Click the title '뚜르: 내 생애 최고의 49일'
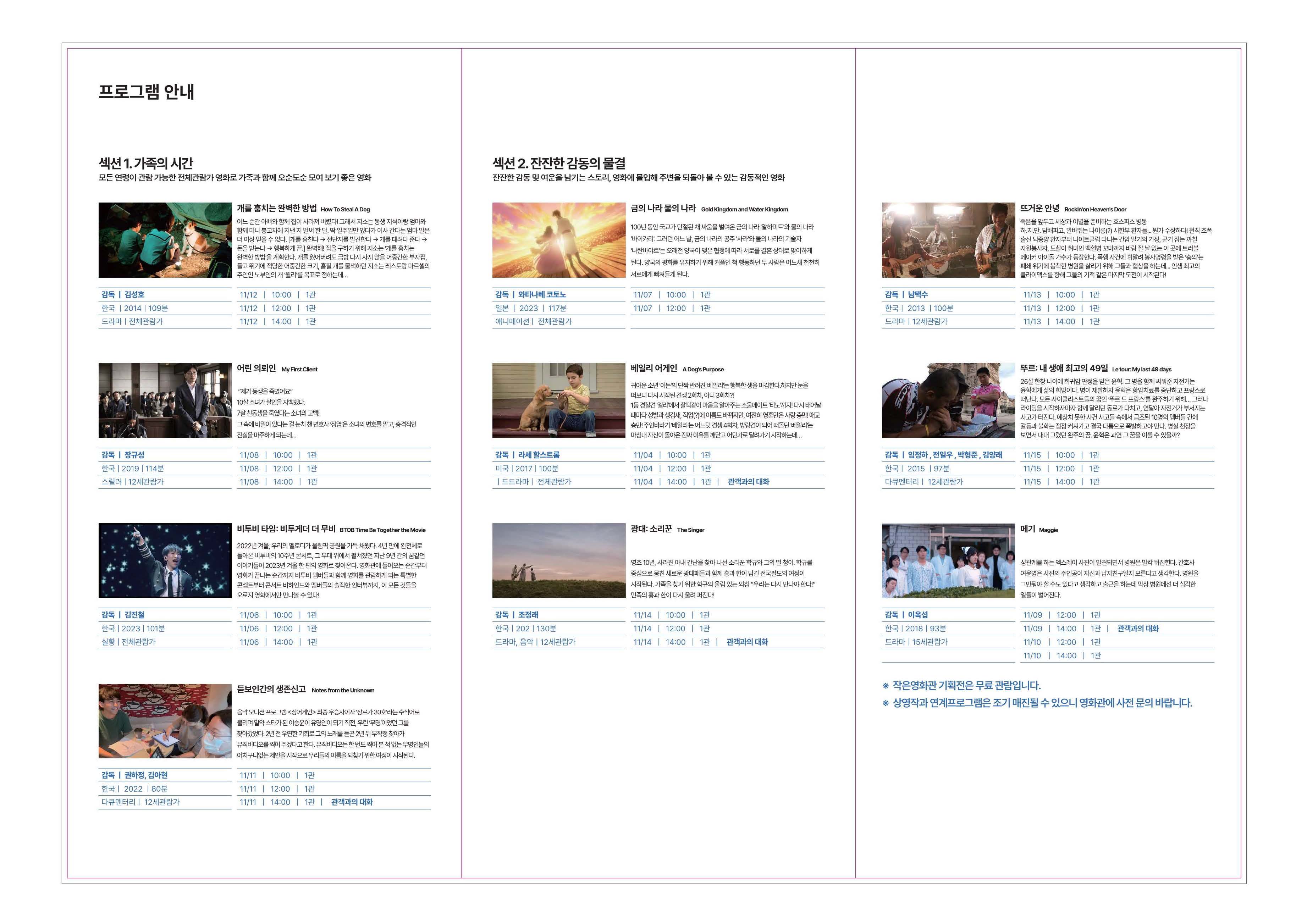The height and width of the screenshot is (924, 1307). [x=1064, y=368]
